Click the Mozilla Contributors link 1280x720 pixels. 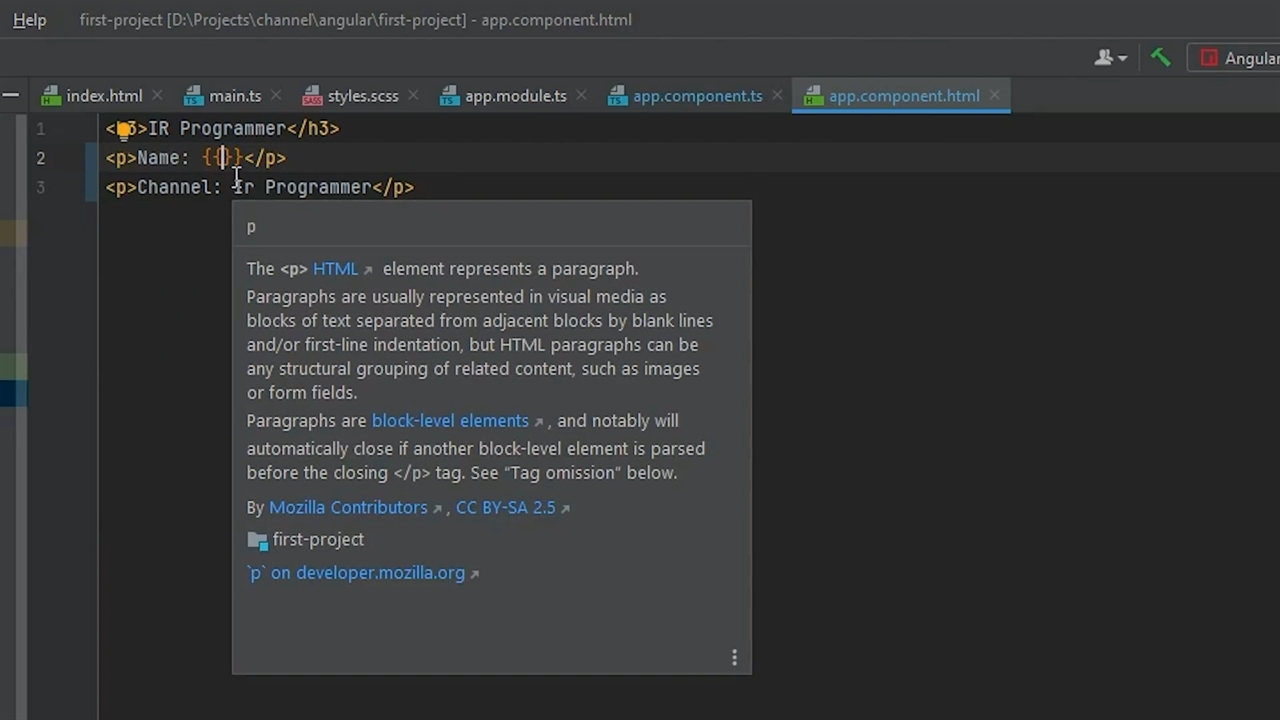[x=348, y=508]
